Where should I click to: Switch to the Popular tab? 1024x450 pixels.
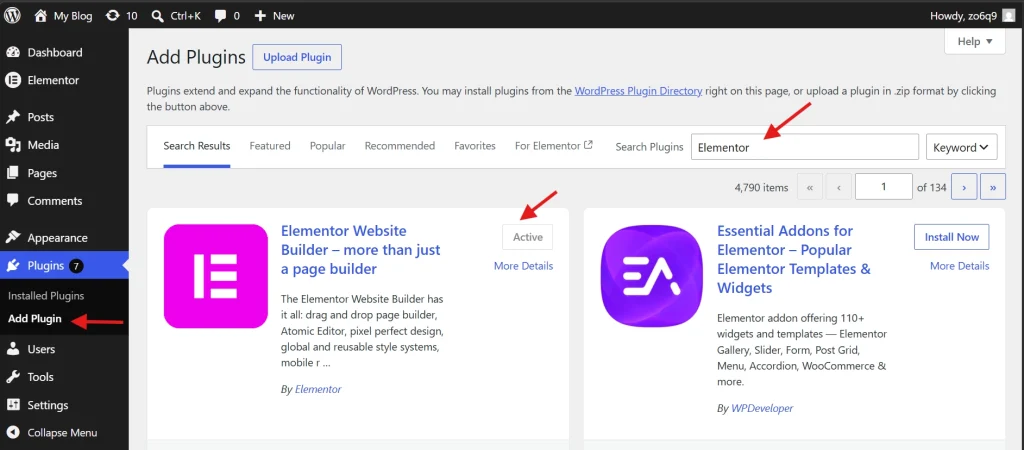coord(328,146)
